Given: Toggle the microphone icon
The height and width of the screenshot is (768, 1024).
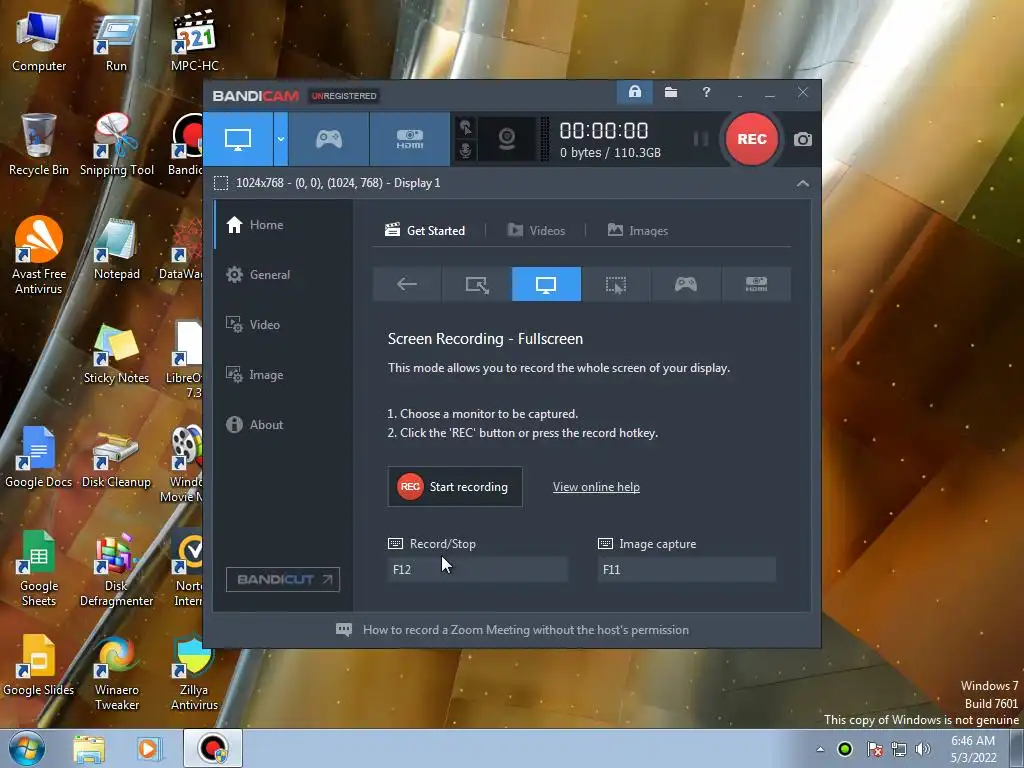Looking at the screenshot, I should click(x=465, y=150).
